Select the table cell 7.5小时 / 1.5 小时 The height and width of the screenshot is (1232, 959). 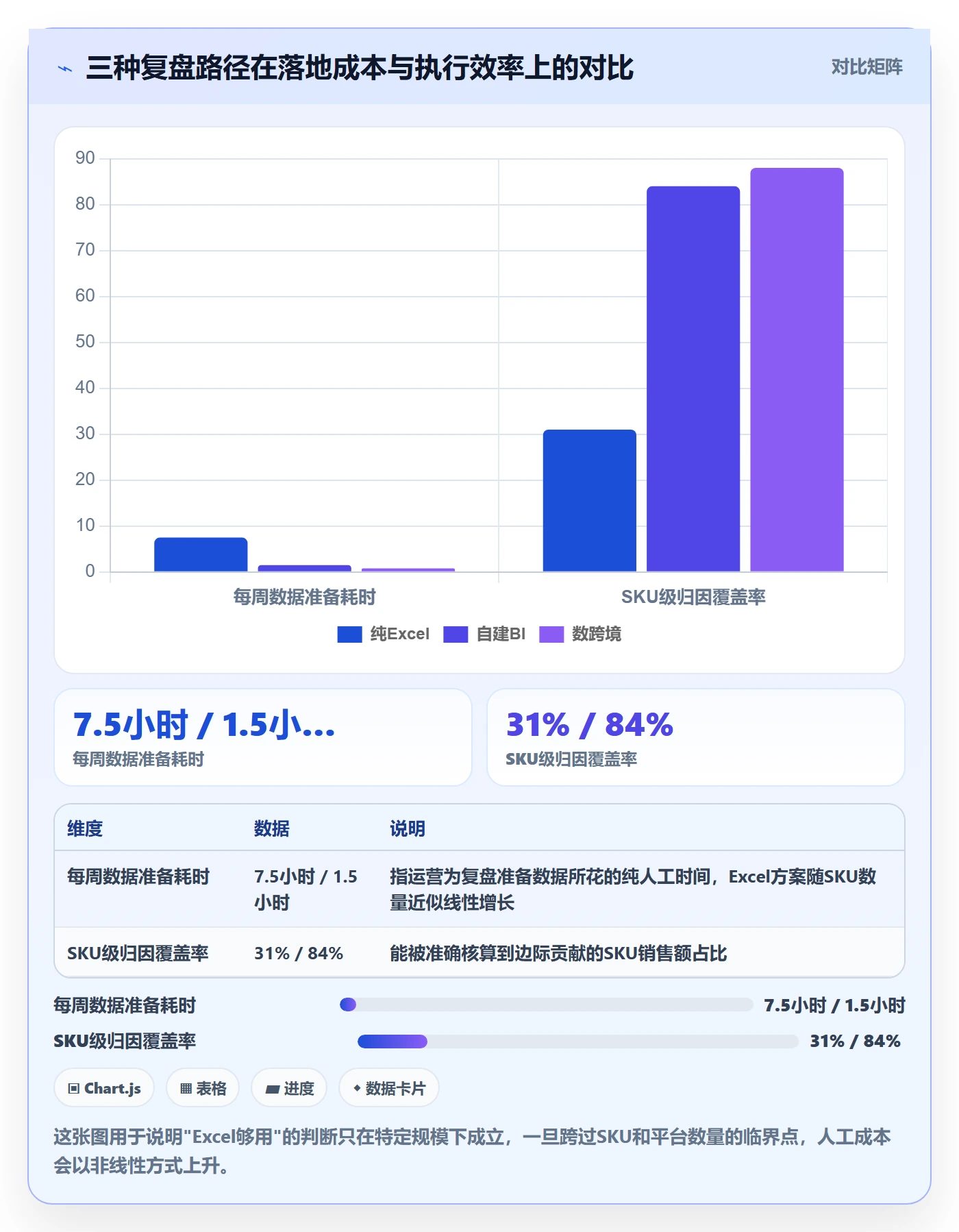pyautogui.click(x=306, y=889)
